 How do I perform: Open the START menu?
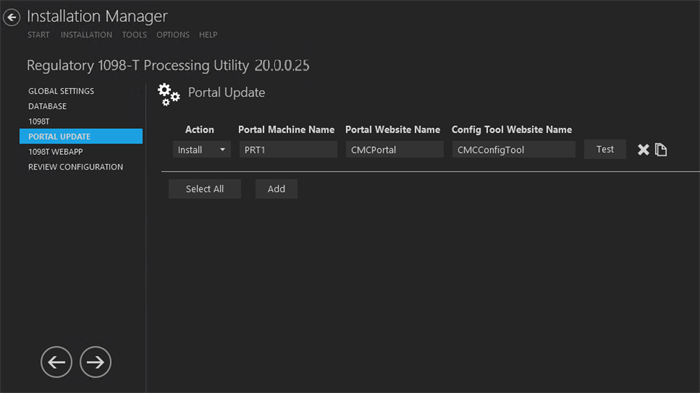pos(38,35)
